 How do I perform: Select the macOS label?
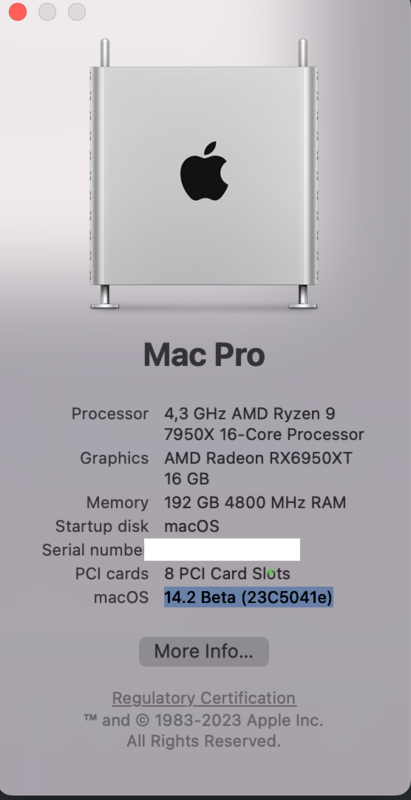click(x=121, y=597)
